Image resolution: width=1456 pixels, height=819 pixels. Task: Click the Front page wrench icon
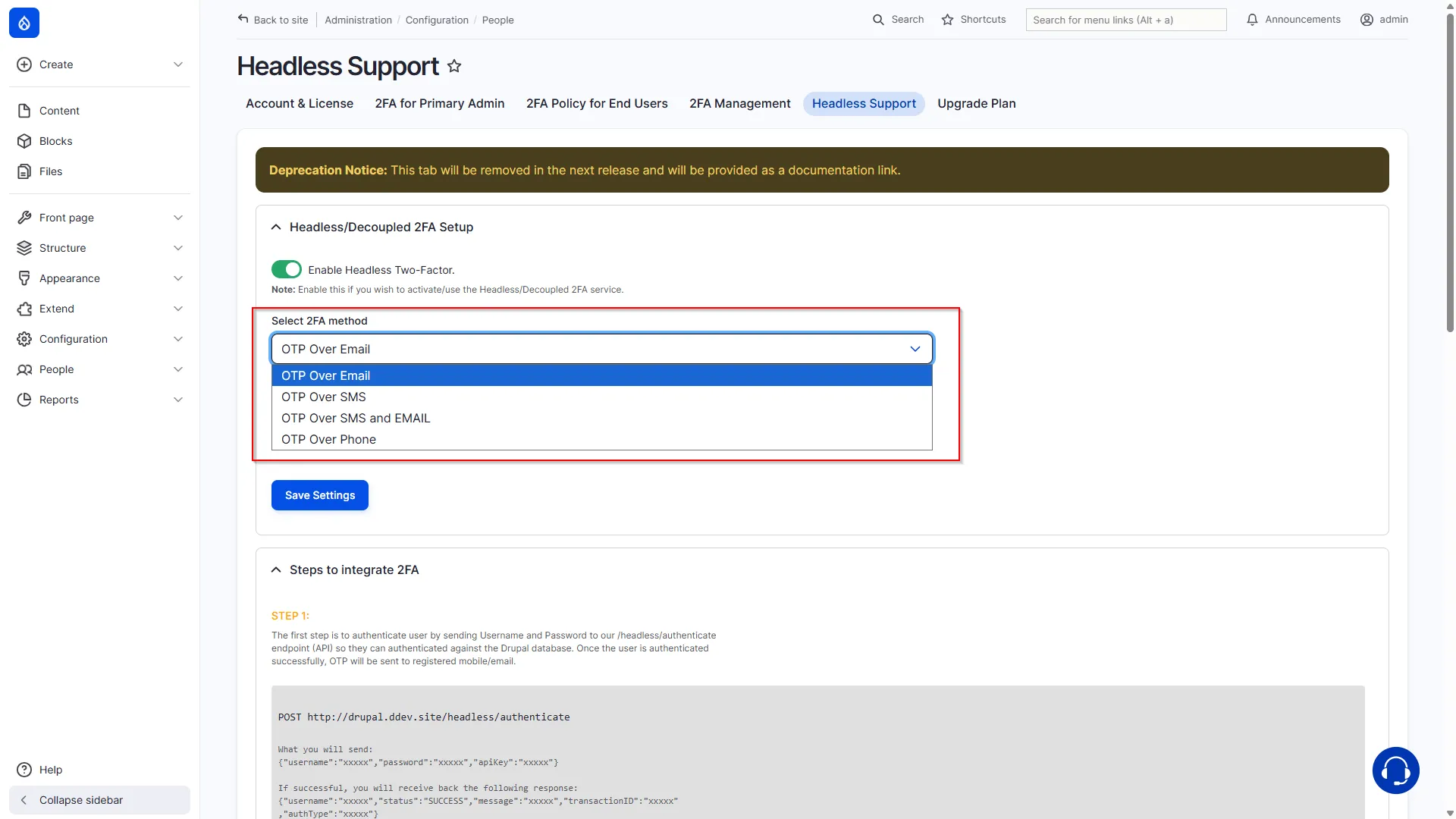tap(24, 218)
